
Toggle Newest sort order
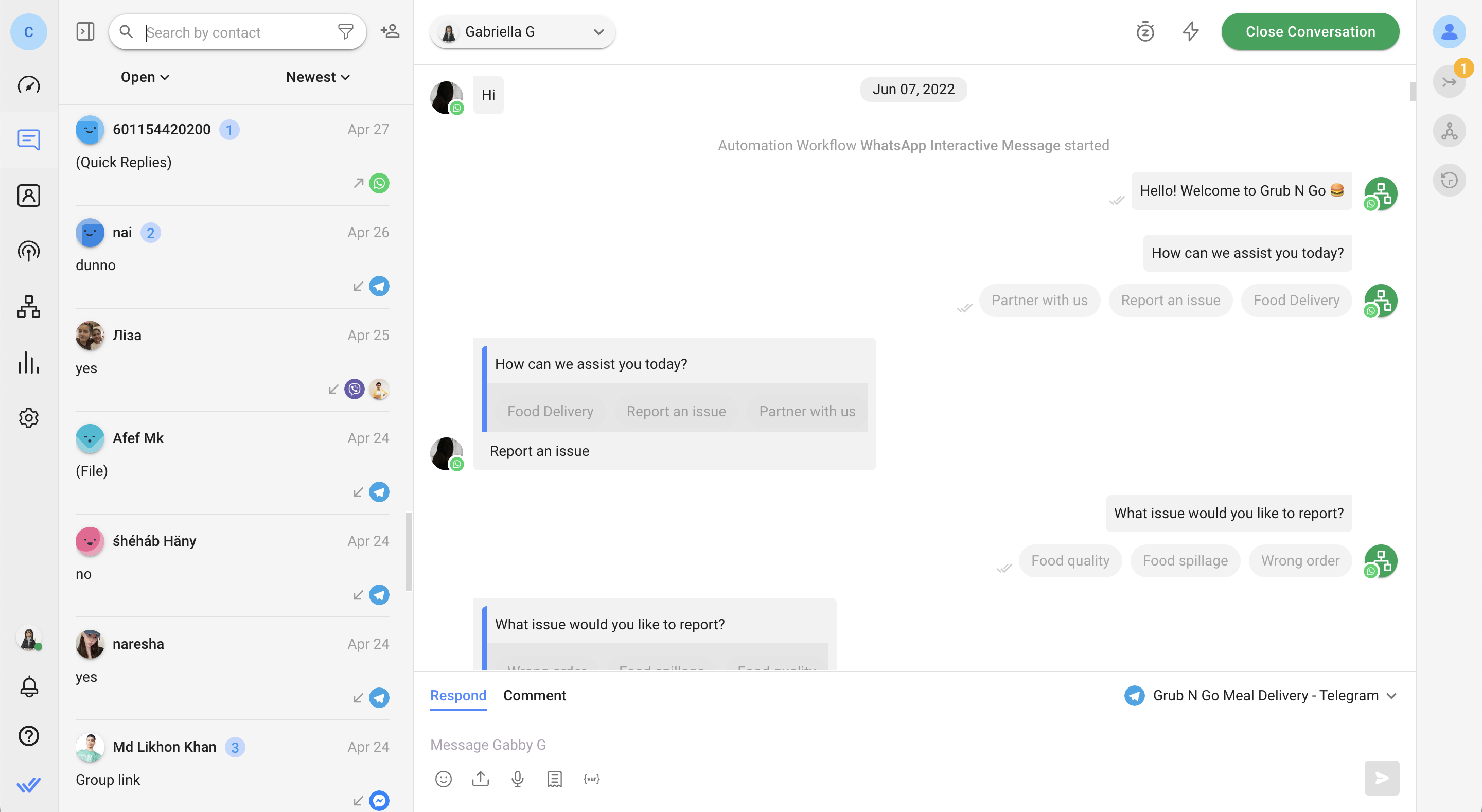click(317, 76)
